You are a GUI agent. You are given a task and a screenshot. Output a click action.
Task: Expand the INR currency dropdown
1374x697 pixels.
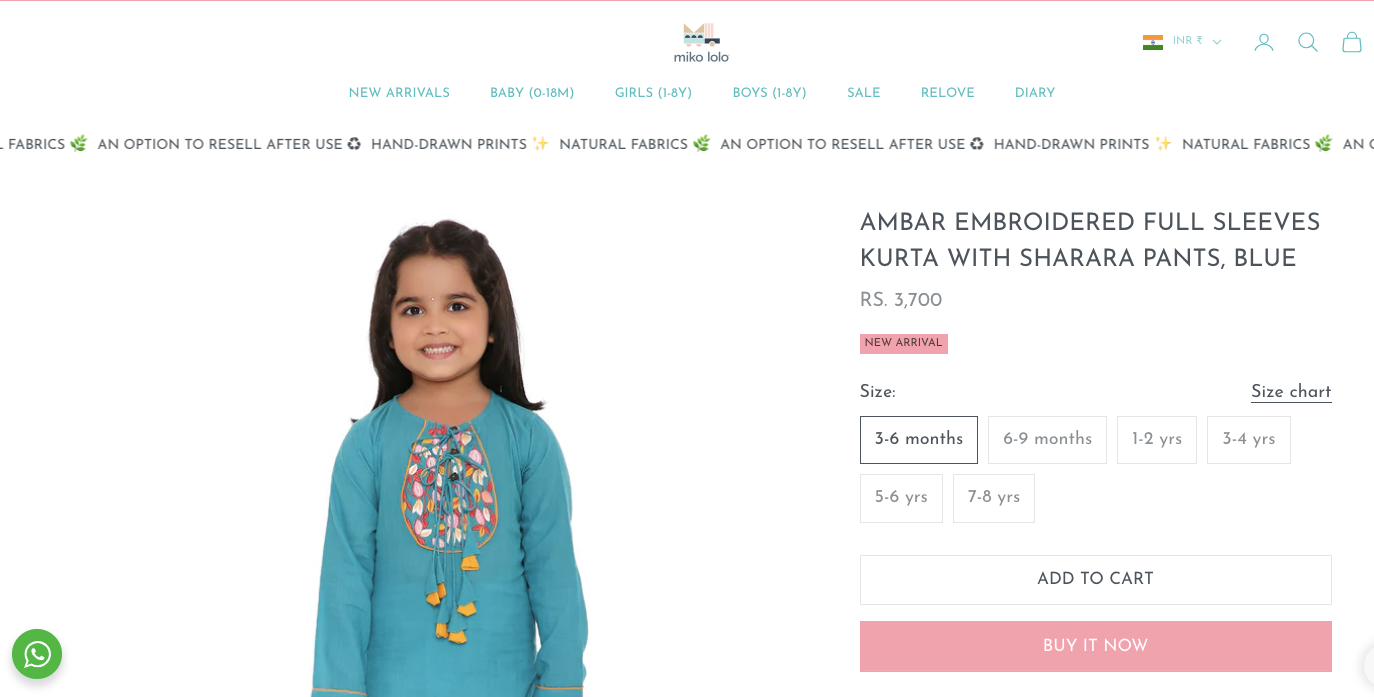pyautogui.click(x=1197, y=41)
